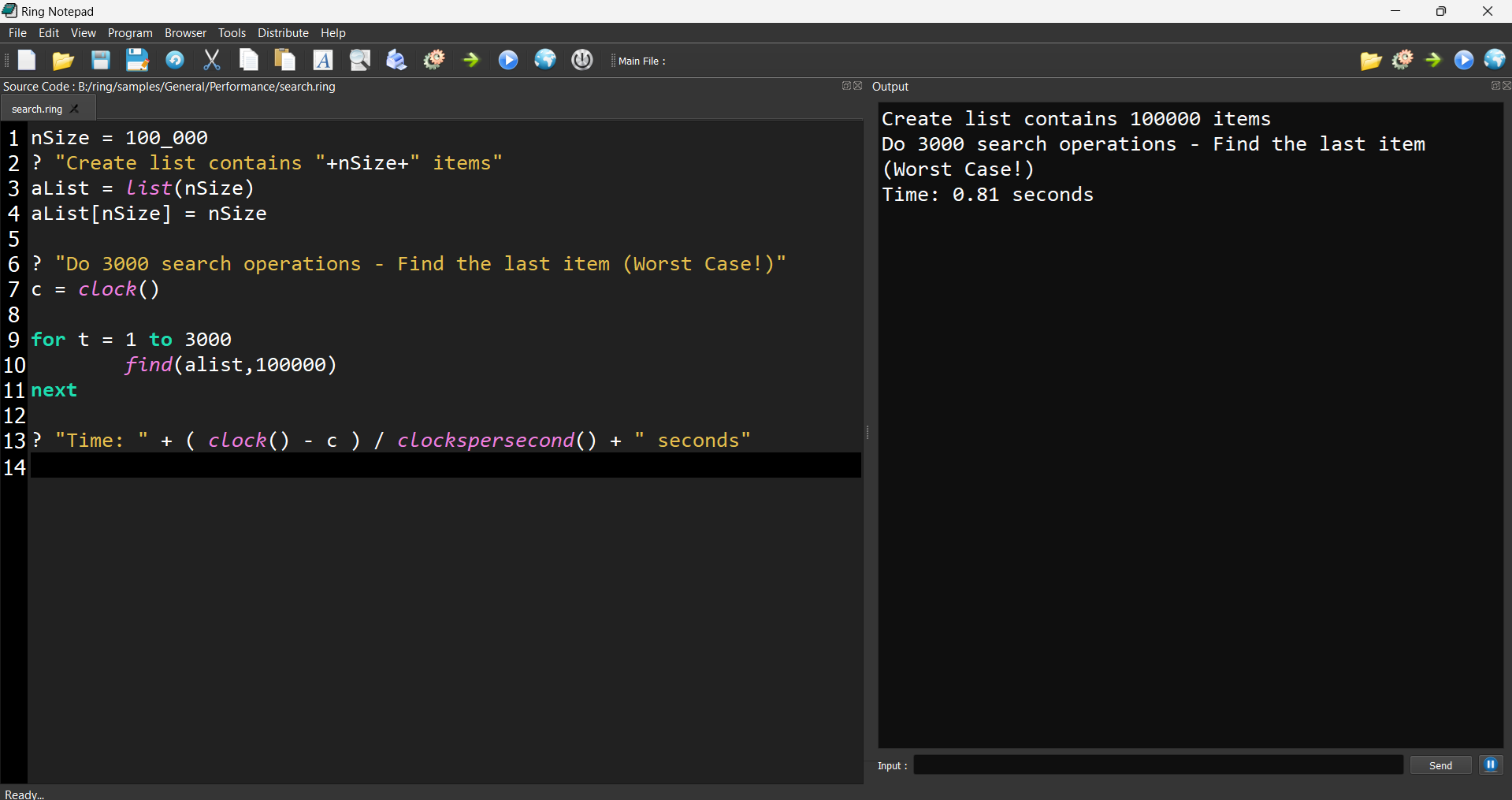Click the globe icon in right toolbar

[x=1495, y=60]
